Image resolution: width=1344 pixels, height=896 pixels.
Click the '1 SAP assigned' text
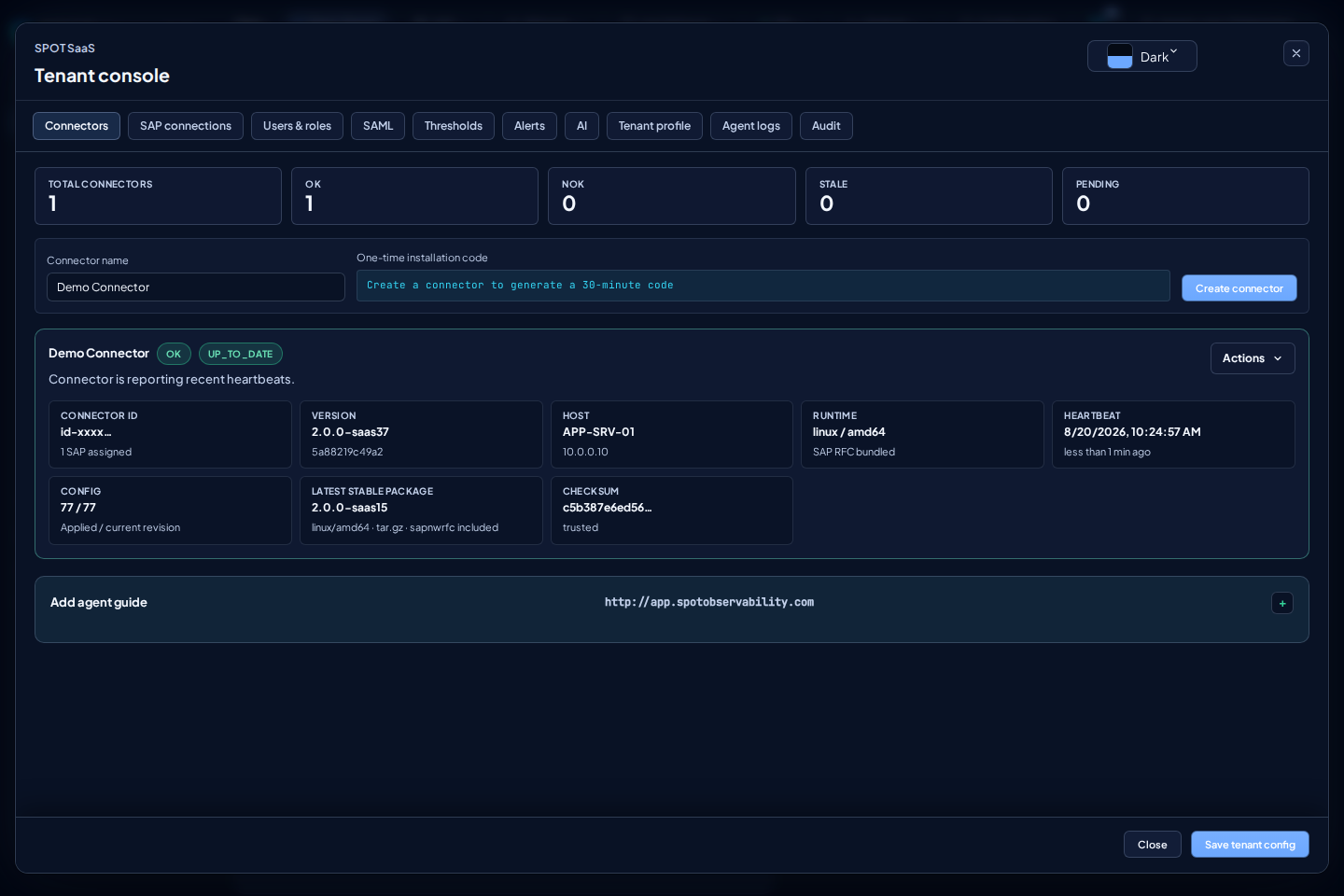96,452
